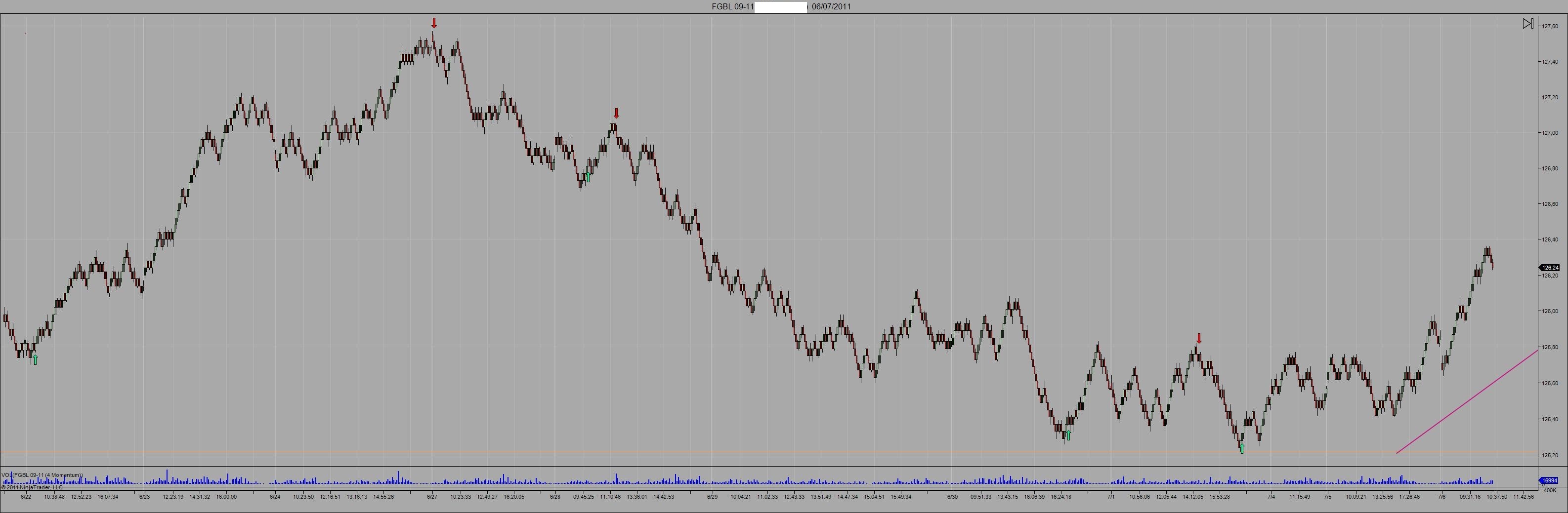Click the 13:36:01 time axis label
Screen dimensions: 1568x513
coord(636,497)
